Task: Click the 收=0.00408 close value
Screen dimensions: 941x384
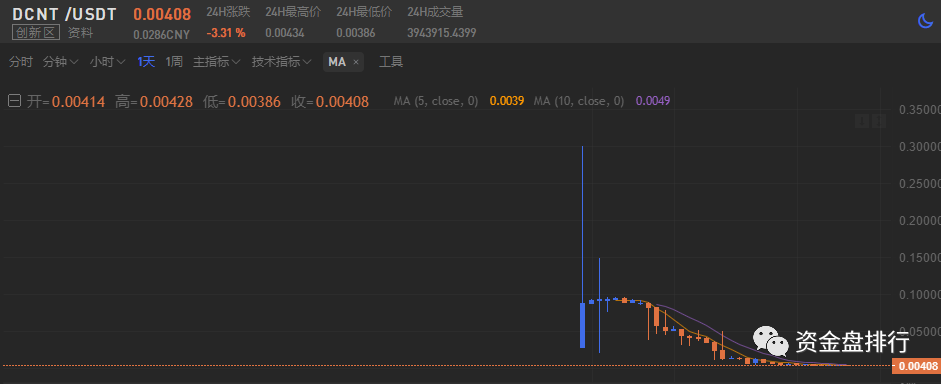Action: 330,102
